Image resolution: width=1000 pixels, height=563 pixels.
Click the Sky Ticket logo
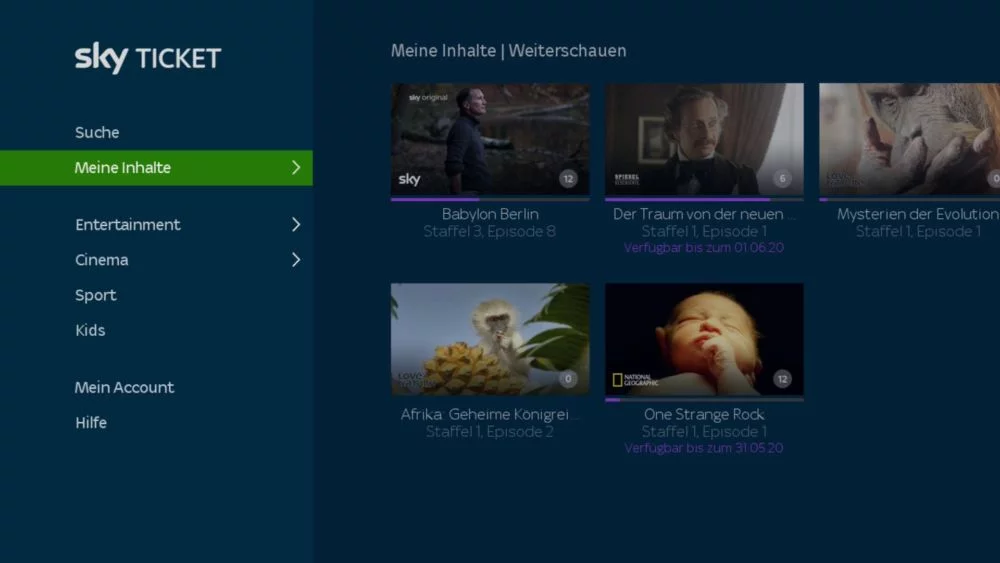click(x=148, y=58)
